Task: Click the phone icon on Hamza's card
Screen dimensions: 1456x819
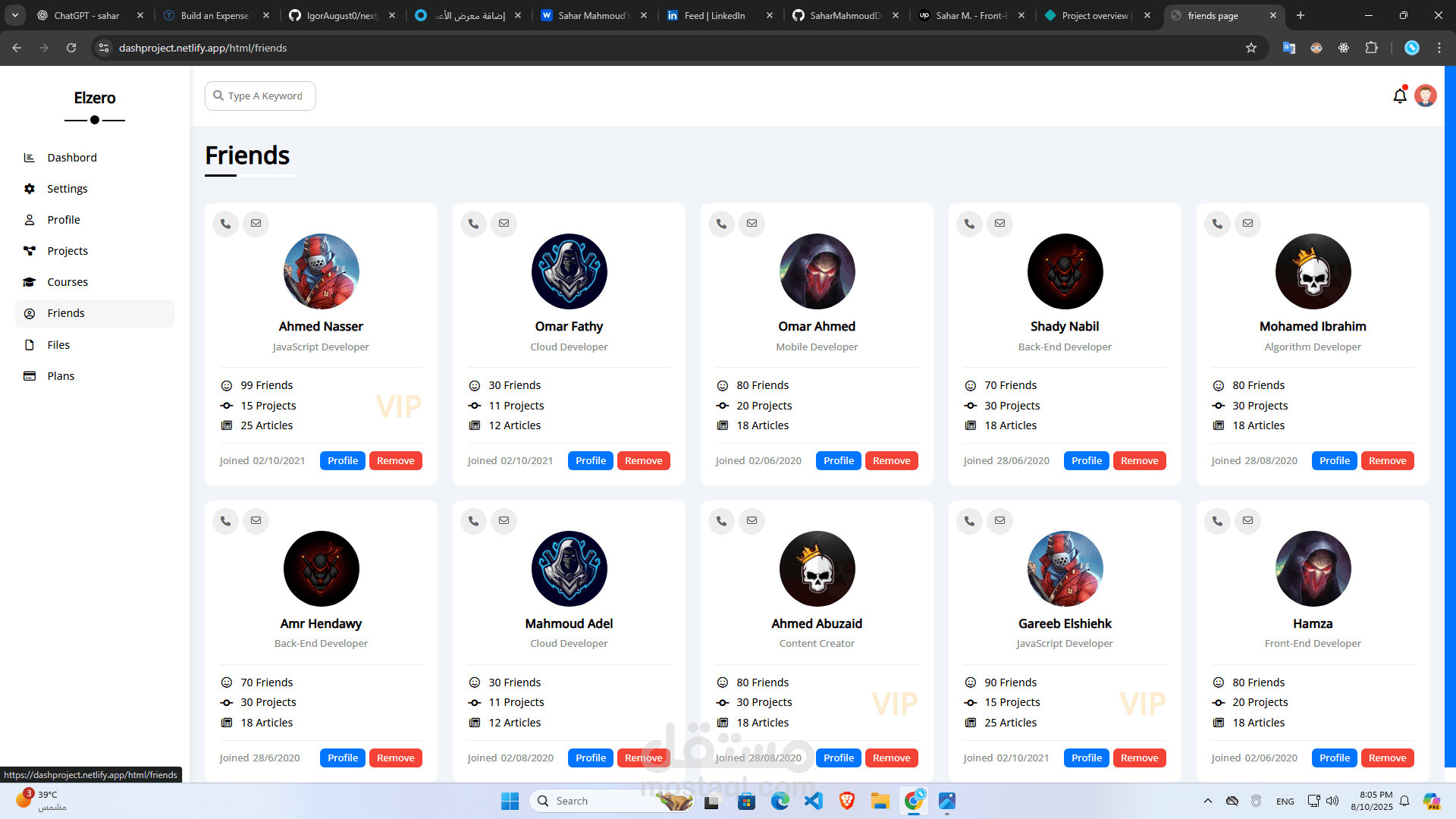Action: click(1217, 521)
